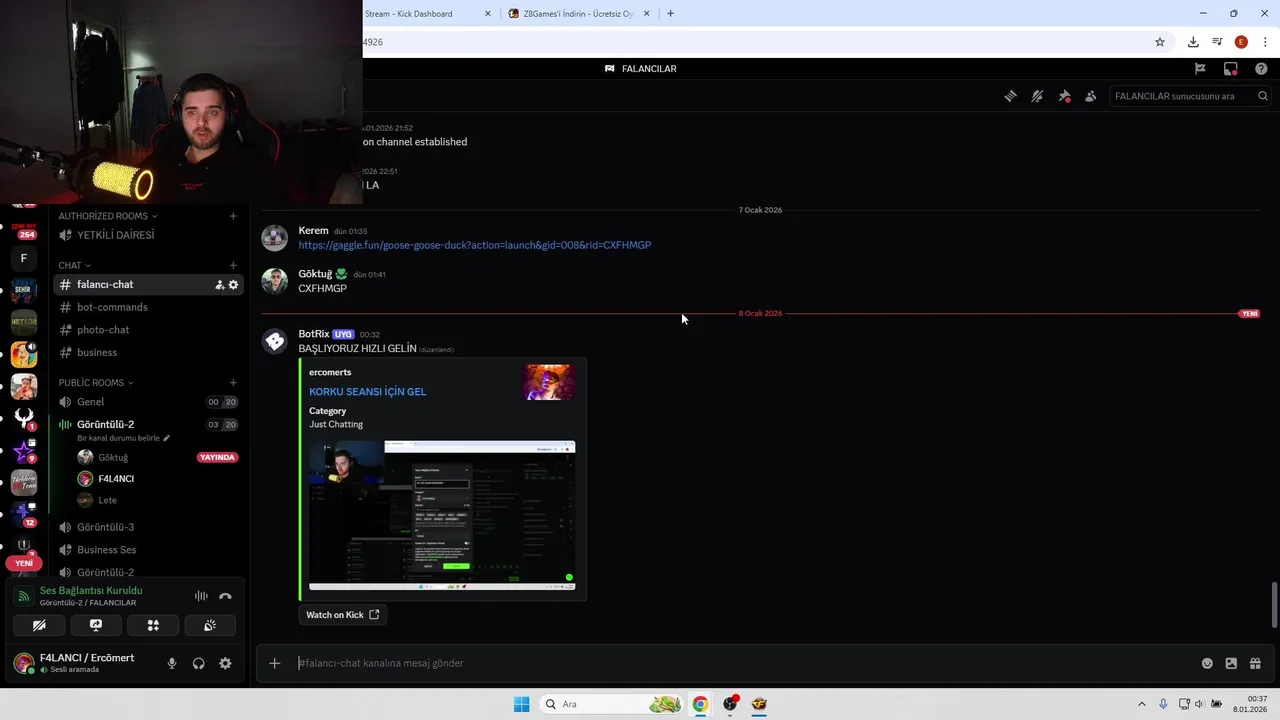Add channel to PUBLIC ROOMS plus
Screen dimensions: 1280x720
tap(233, 383)
